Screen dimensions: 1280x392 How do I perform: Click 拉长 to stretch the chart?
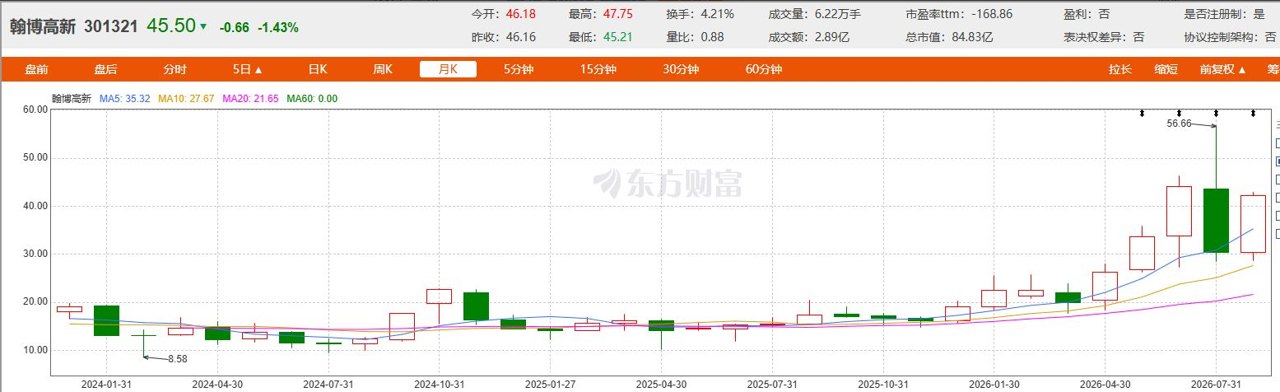coord(1120,70)
